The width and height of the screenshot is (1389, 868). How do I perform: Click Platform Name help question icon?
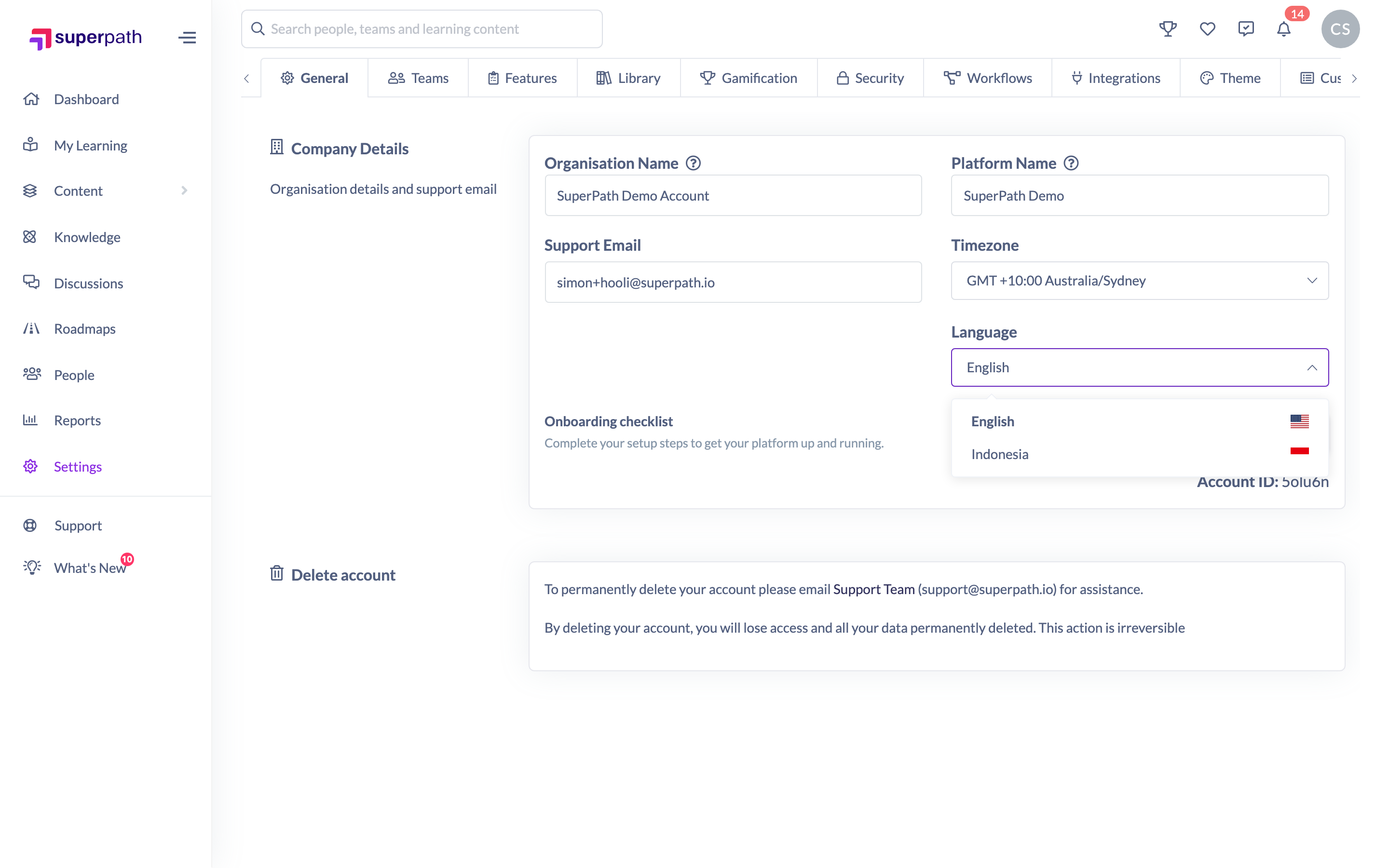(1071, 163)
